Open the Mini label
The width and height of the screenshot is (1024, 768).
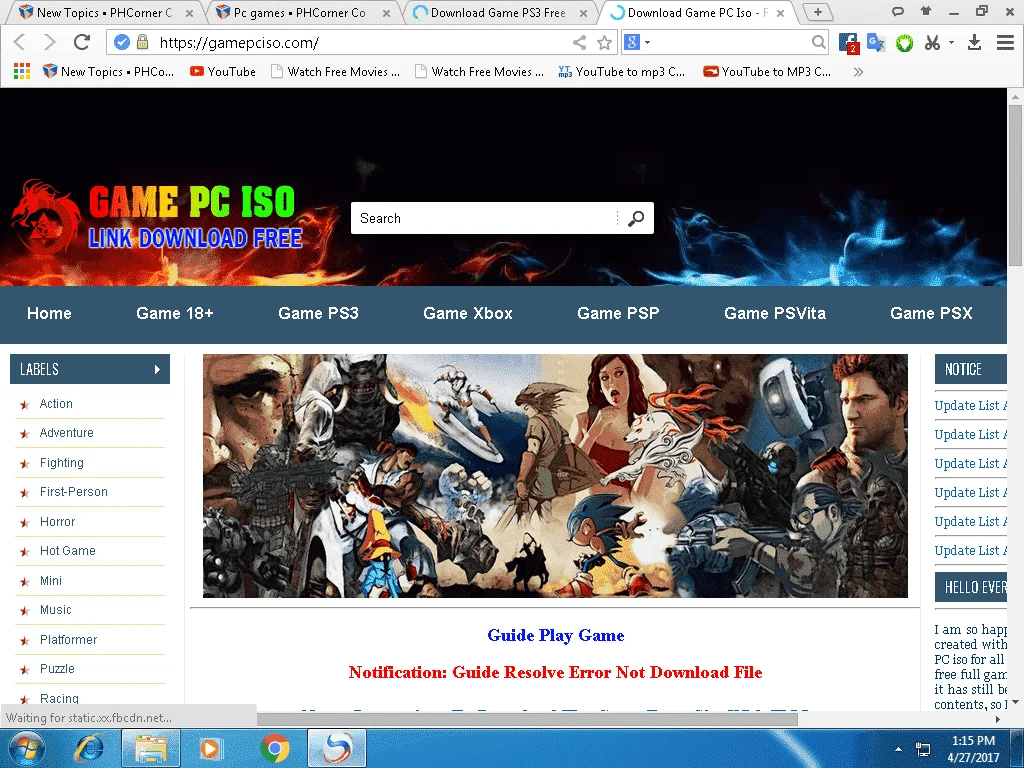click(x=51, y=581)
